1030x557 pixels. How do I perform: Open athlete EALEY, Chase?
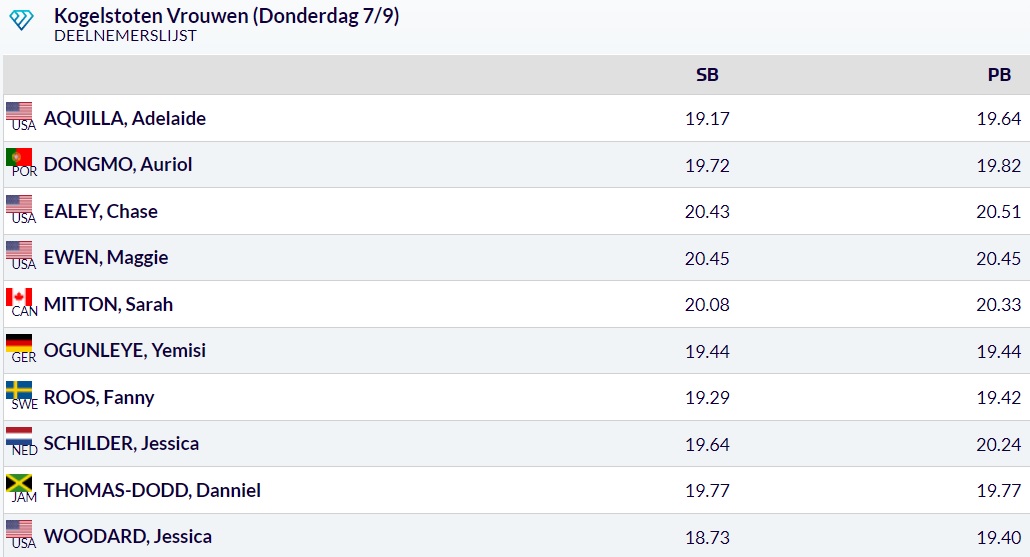tap(101, 211)
